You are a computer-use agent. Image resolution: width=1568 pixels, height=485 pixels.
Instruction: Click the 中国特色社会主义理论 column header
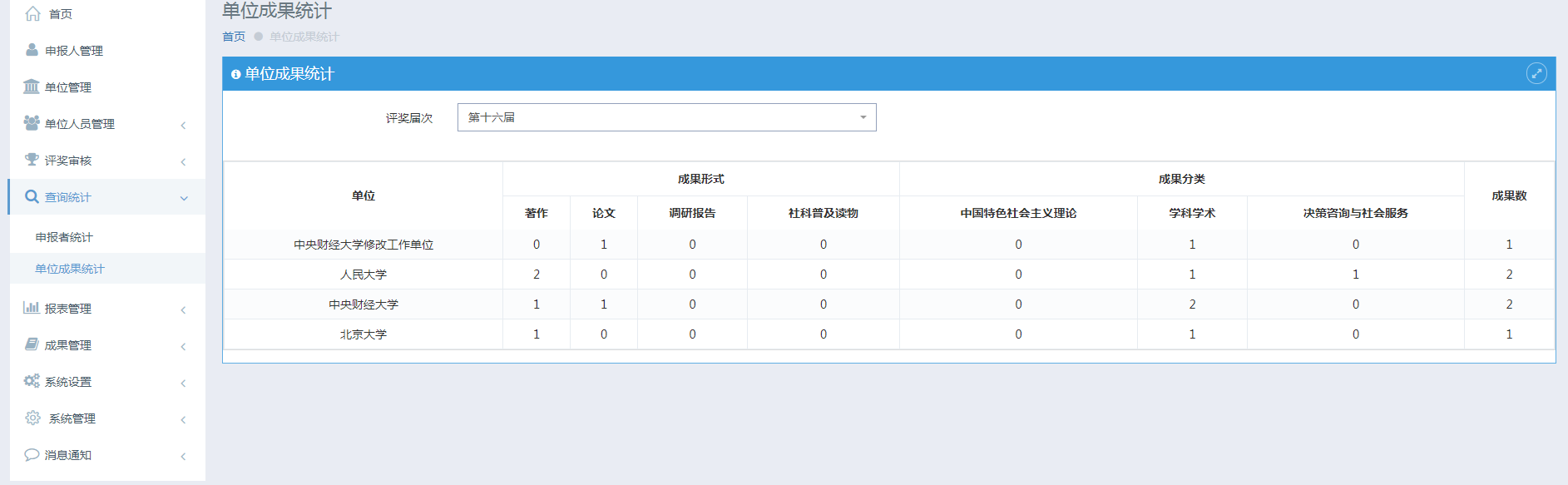pos(1018,213)
